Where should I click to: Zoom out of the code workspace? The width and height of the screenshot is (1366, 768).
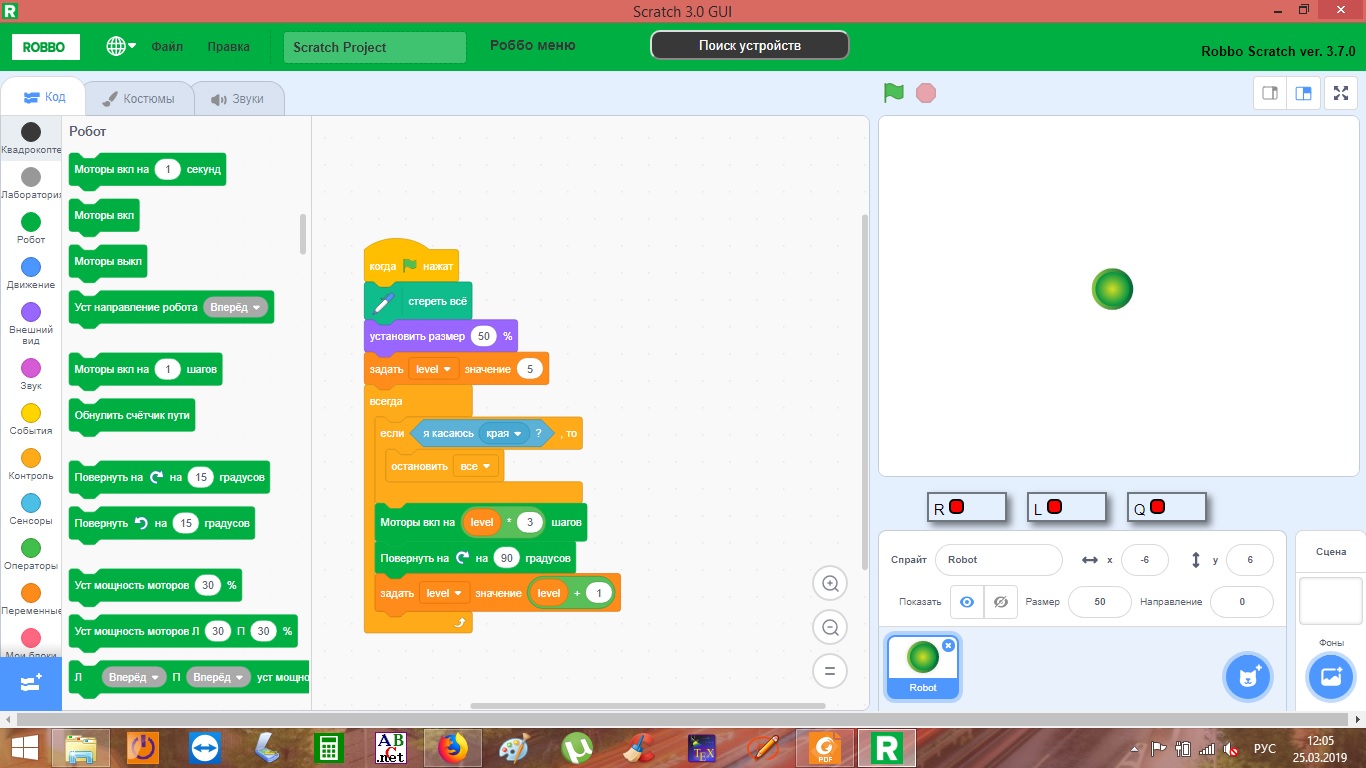pyautogui.click(x=829, y=628)
